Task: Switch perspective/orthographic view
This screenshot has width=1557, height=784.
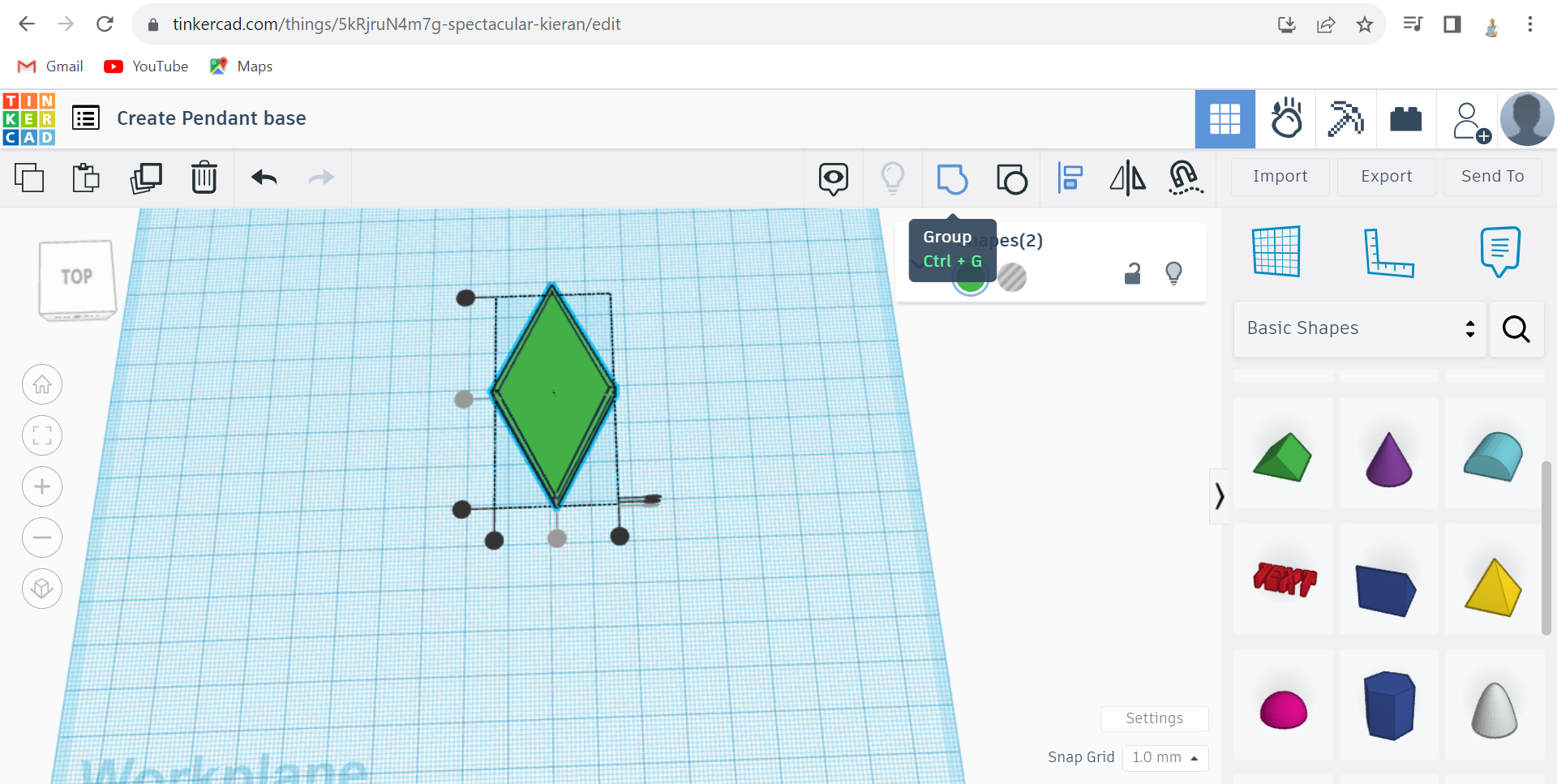Action: 42,589
